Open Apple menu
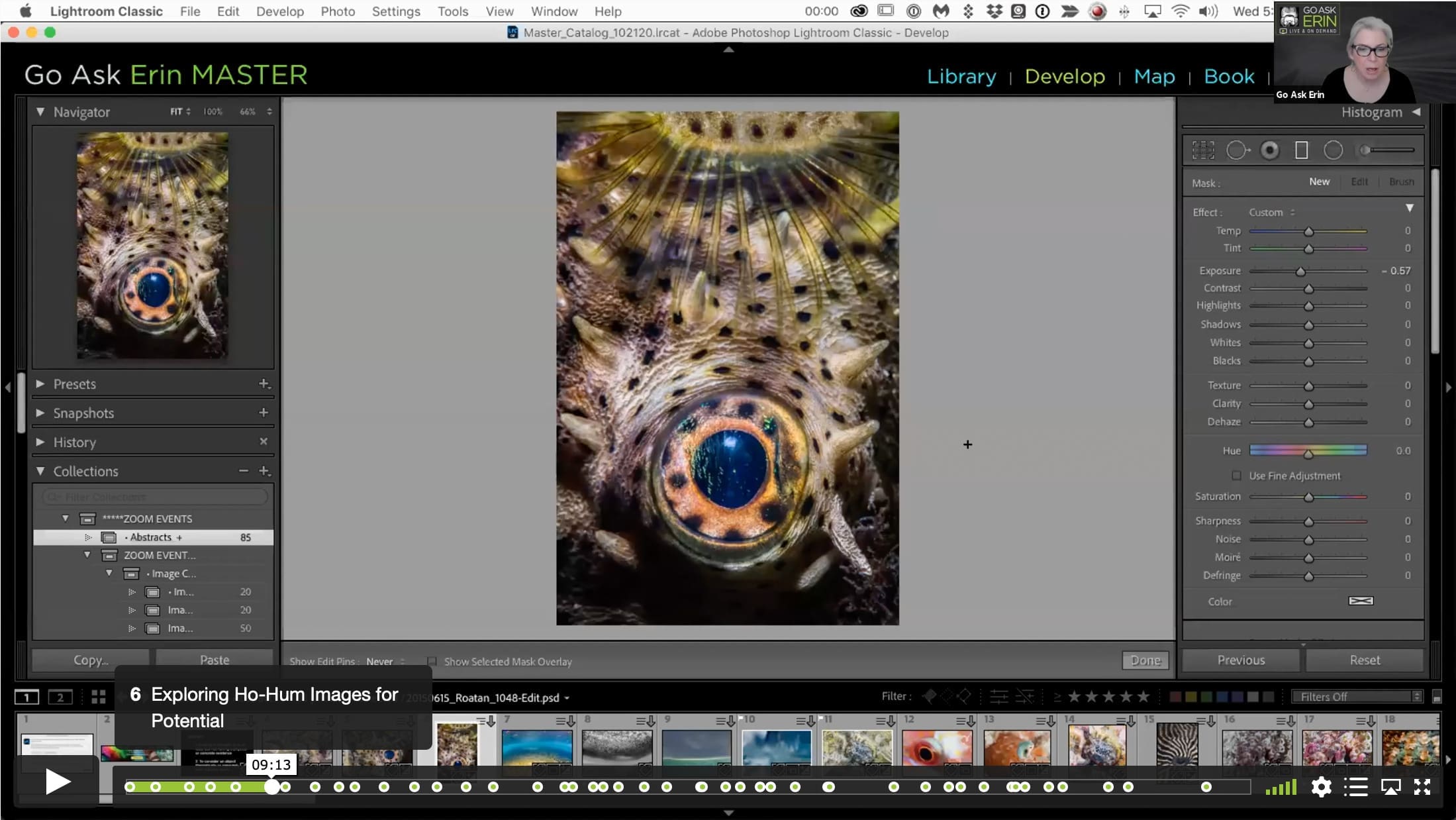 (26, 11)
